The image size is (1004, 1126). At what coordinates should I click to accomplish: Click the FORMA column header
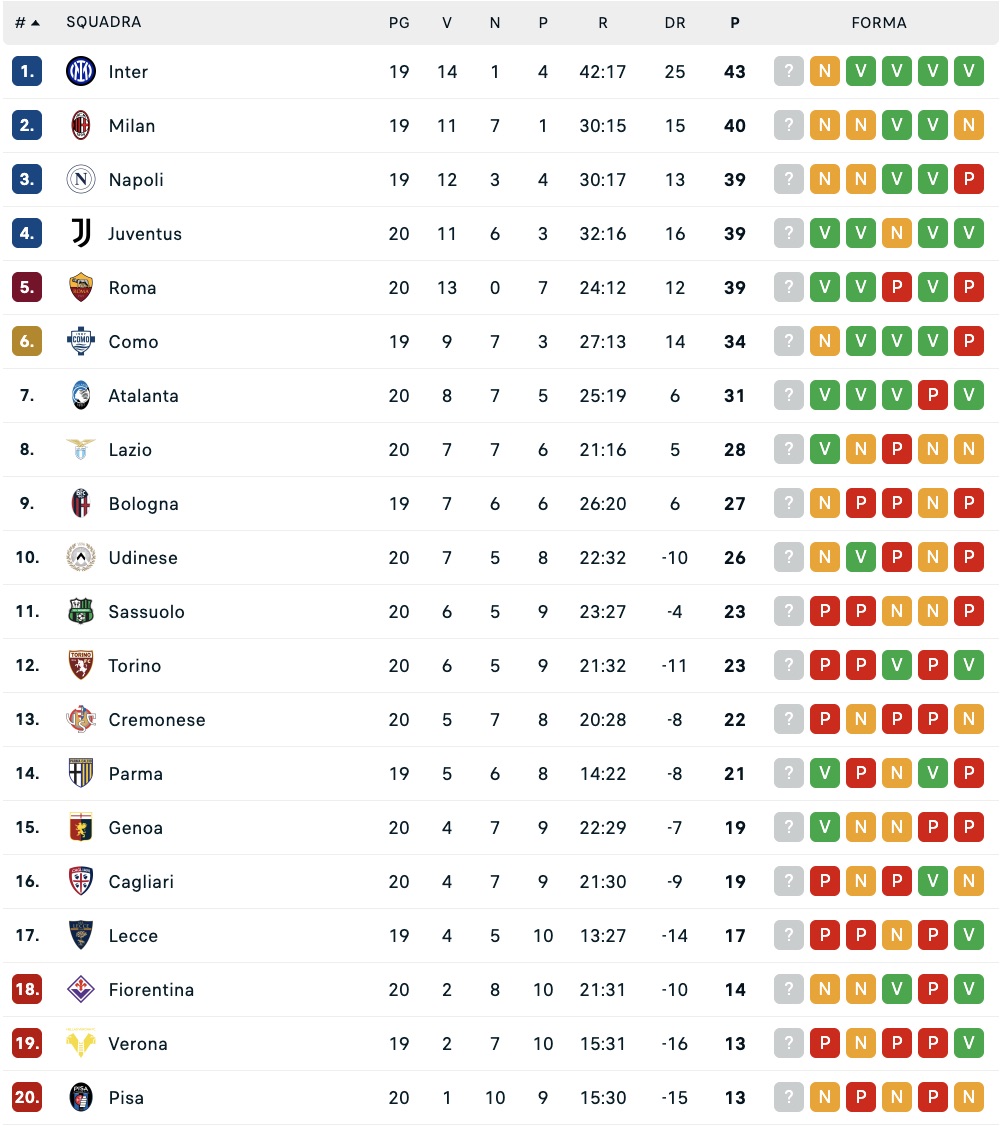(879, 22)
